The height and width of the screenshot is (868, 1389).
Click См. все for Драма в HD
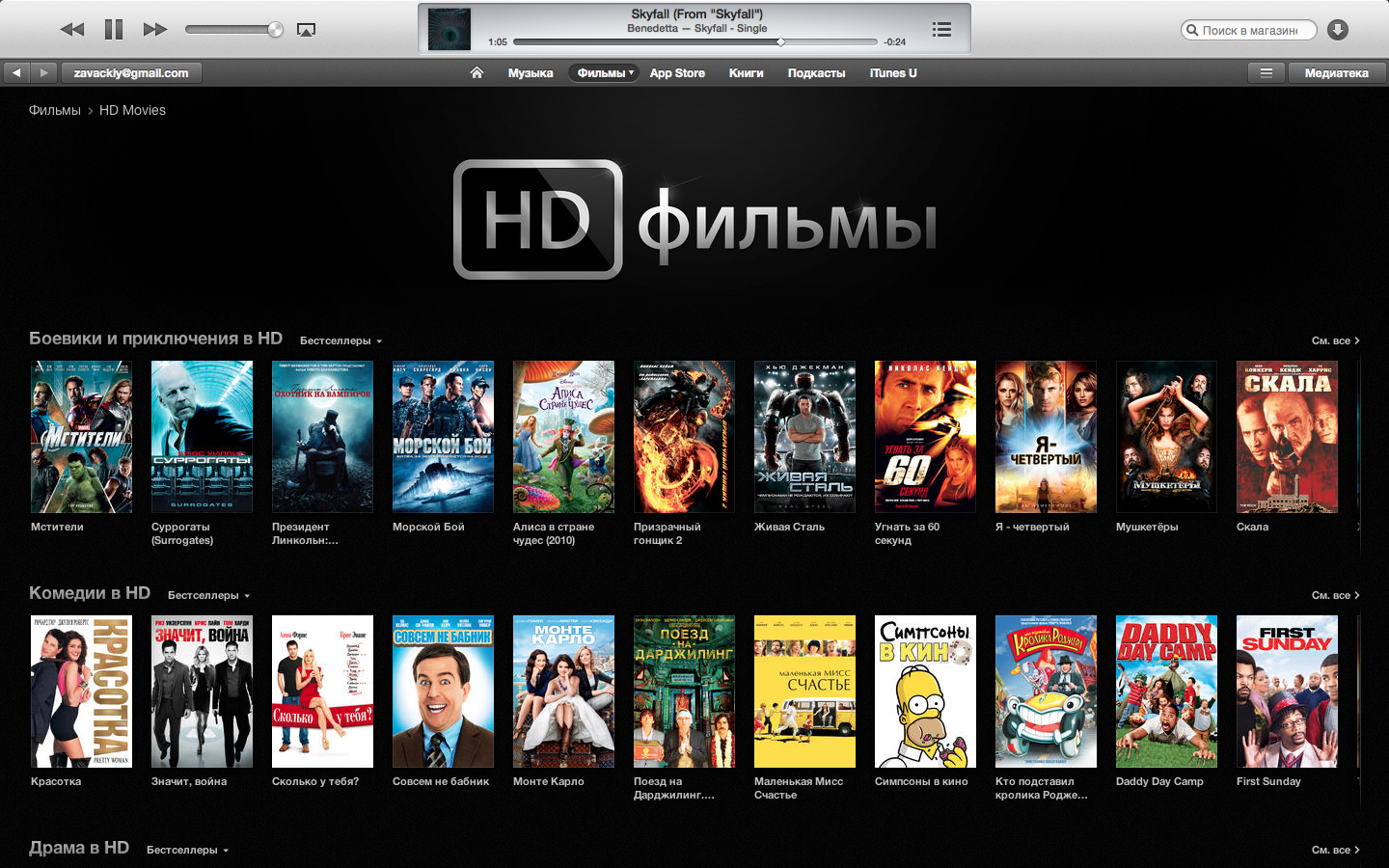tap(1335, 850)
